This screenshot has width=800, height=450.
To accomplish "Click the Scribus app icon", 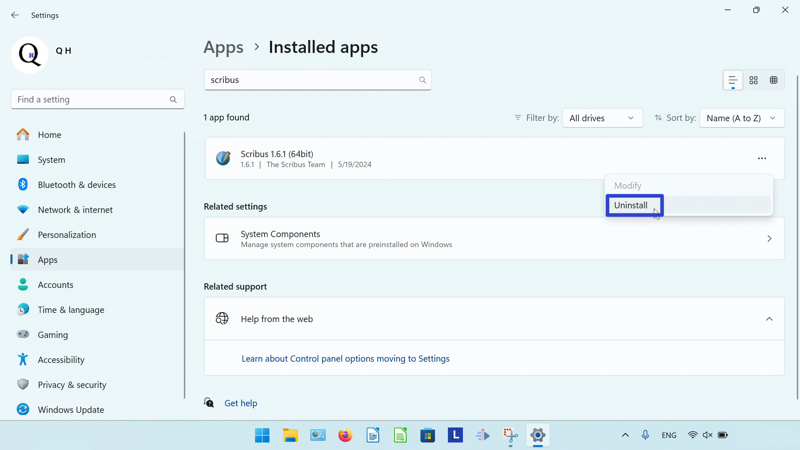I will [223, 158].
